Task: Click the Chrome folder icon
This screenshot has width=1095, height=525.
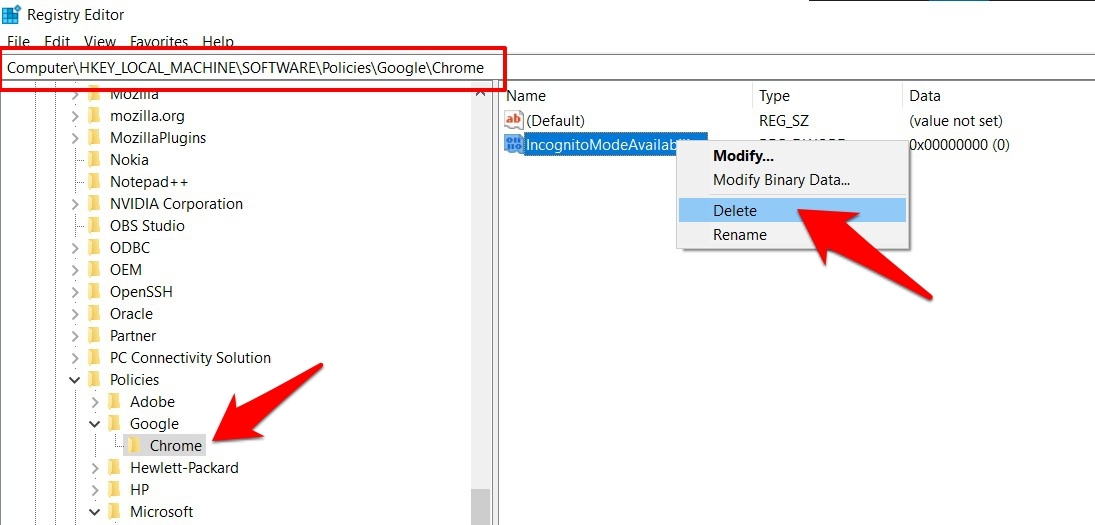Action: [x=135, y=445]
